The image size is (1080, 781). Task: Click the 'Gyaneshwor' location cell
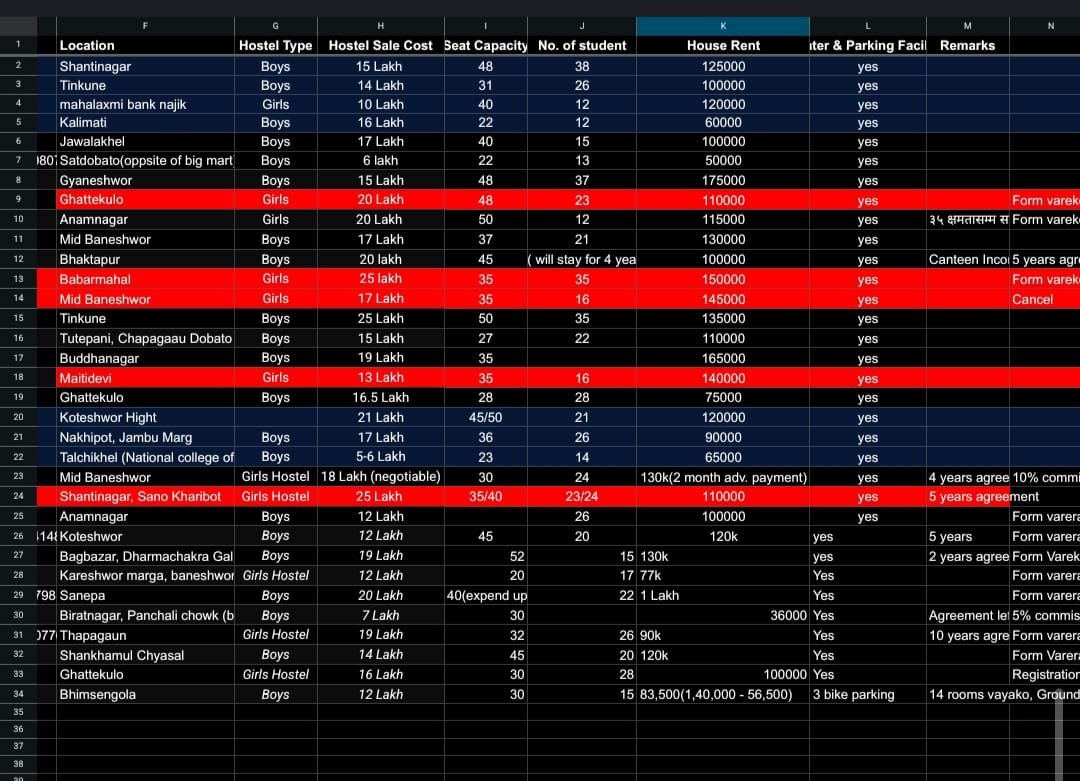(145, 180)
